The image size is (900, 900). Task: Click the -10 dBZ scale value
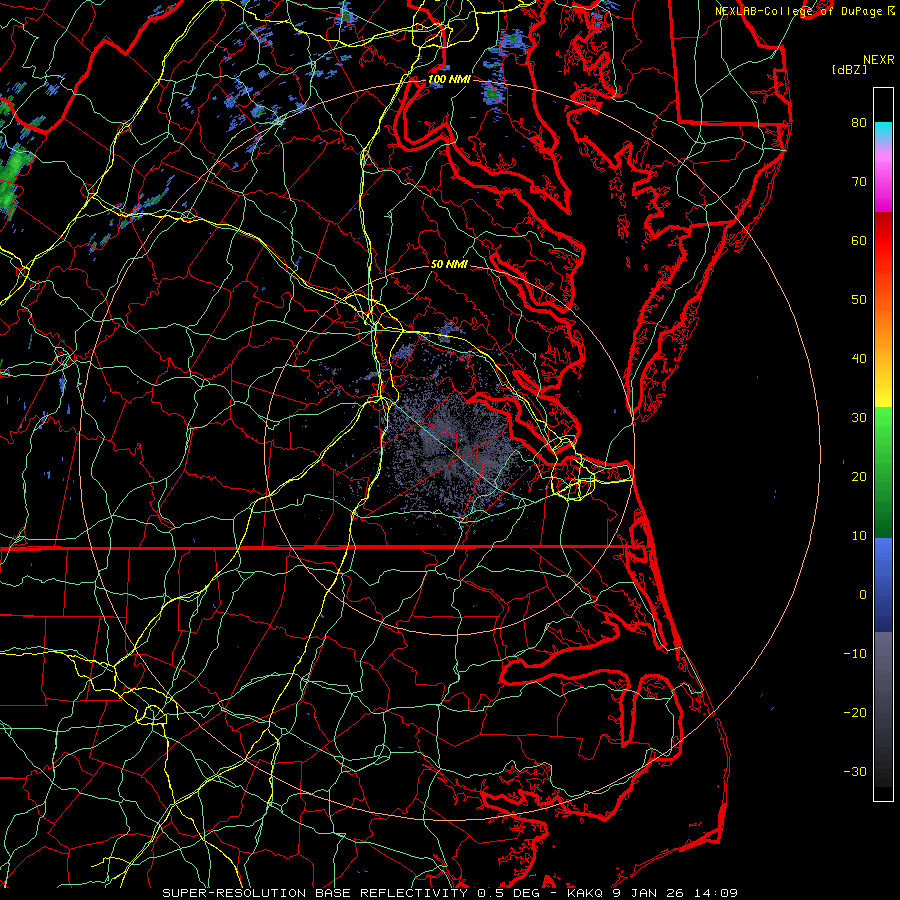coord(855,654)
